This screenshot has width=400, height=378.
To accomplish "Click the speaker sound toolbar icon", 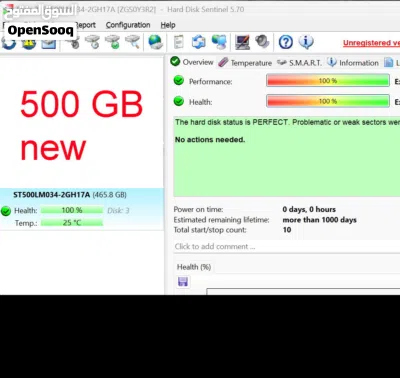I will click(x=262, y=42).
